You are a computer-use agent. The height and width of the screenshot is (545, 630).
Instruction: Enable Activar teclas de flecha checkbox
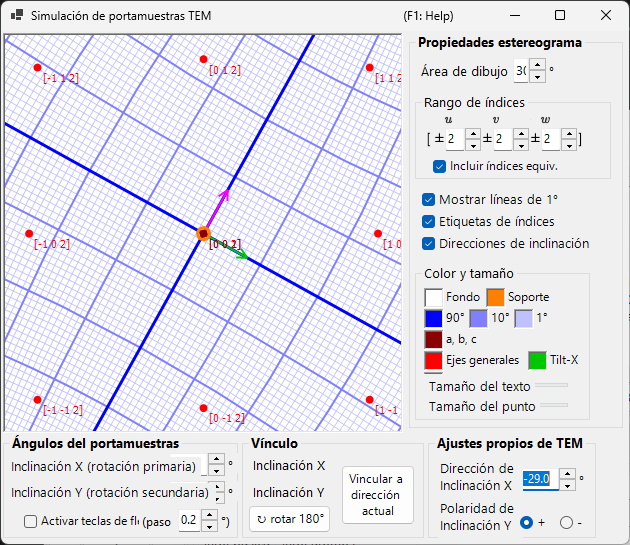(31, 522)
